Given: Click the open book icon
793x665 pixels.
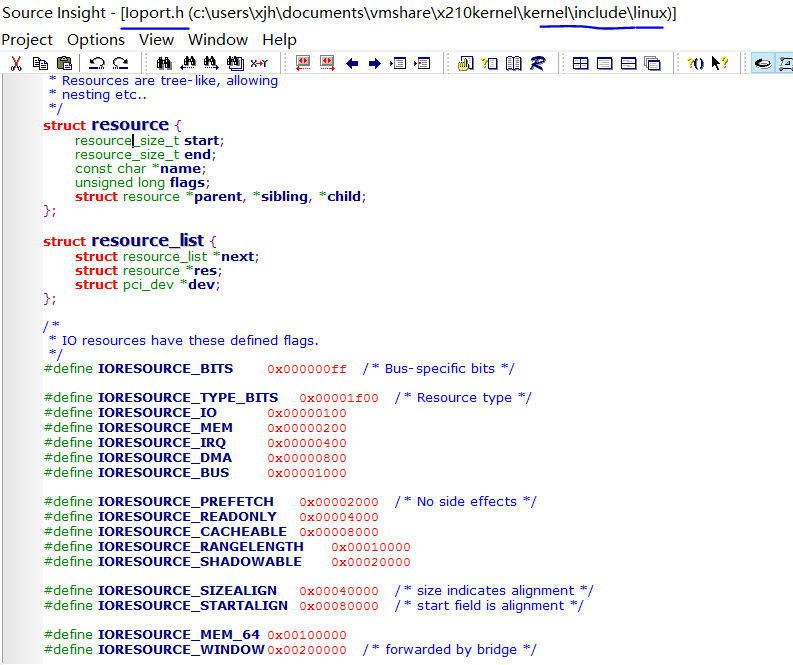Looking at the screenshot, I should click(x=514, y=63).
